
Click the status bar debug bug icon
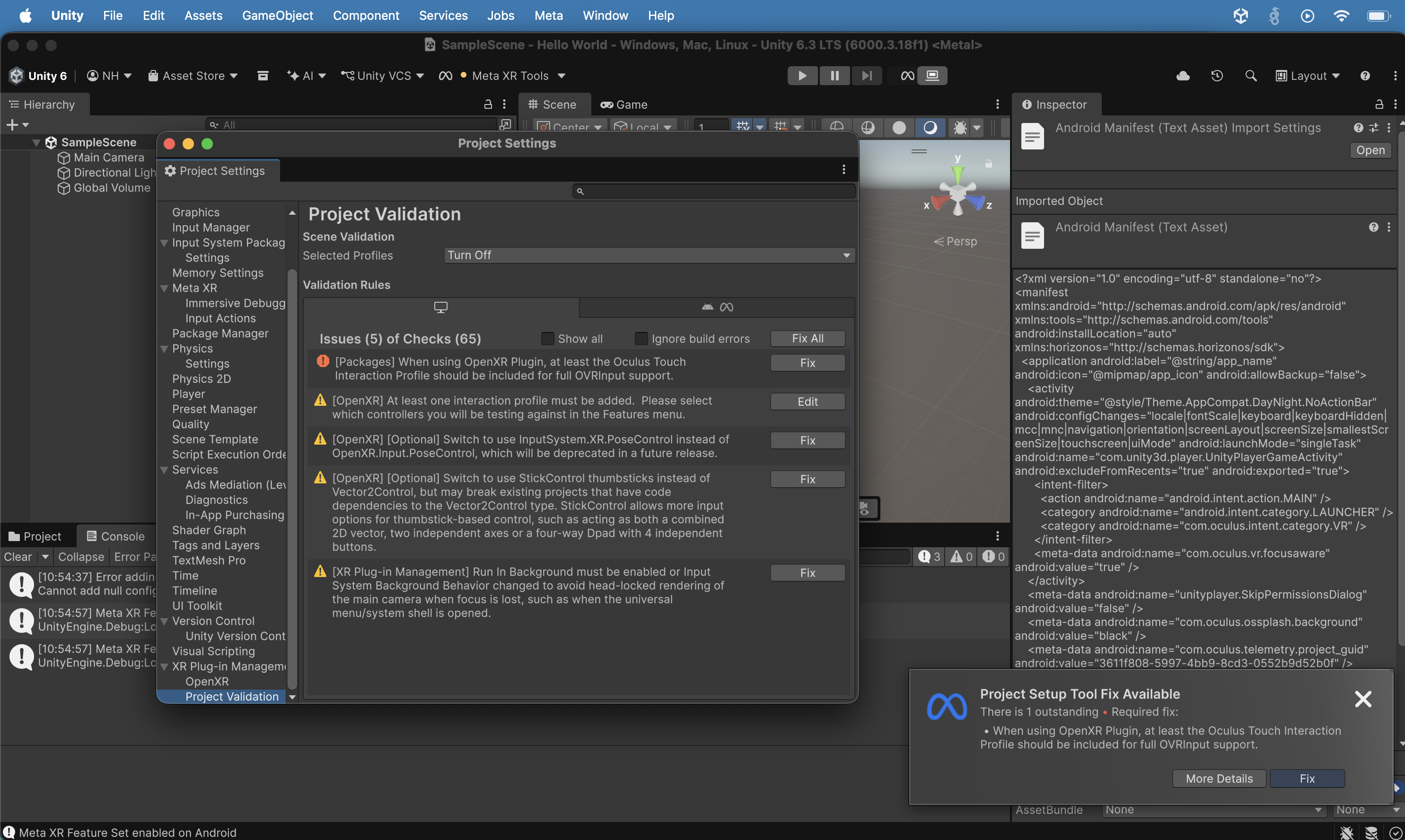coord(1347,832)
